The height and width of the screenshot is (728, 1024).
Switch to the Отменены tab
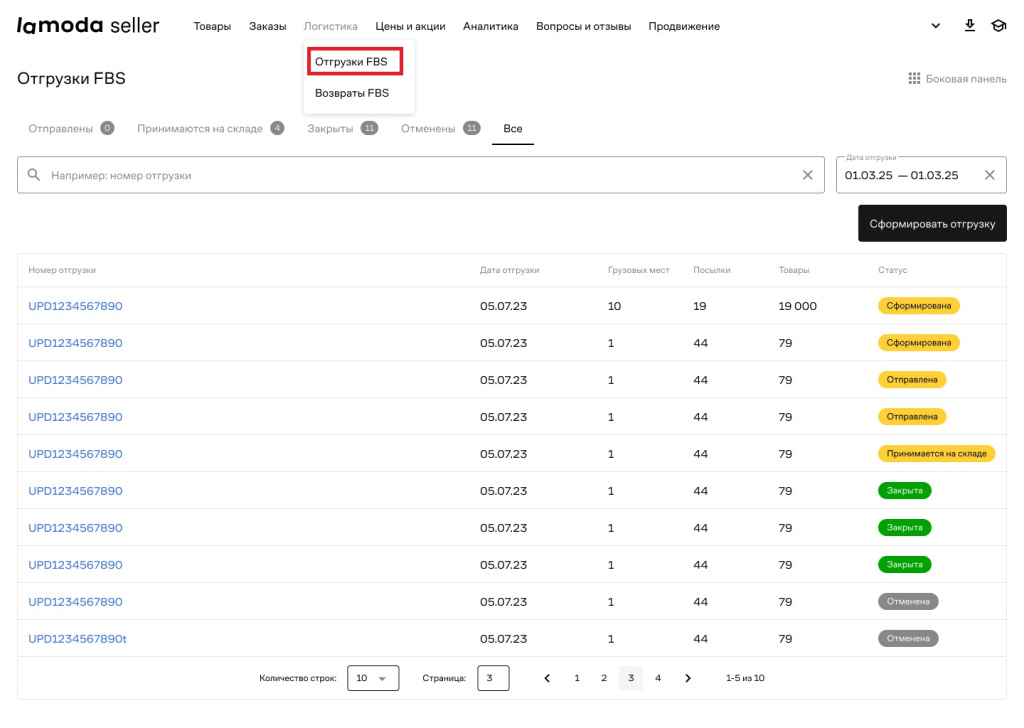(428, 129)
